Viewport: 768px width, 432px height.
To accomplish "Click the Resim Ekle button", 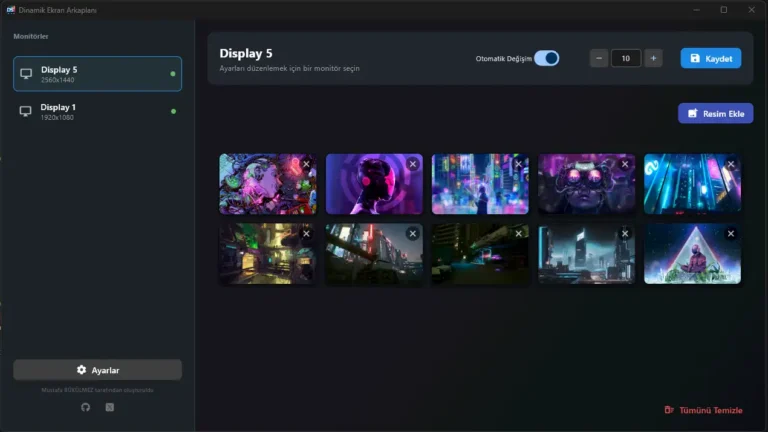I will click(715, 113).
